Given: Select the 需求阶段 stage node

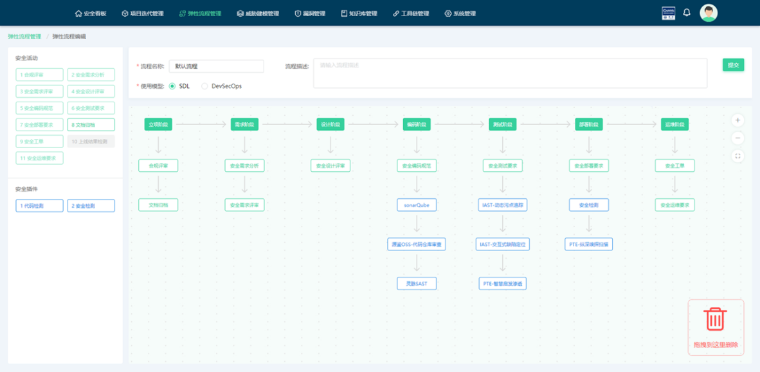Looking at the screenshot, I should [x=244, y=125].
